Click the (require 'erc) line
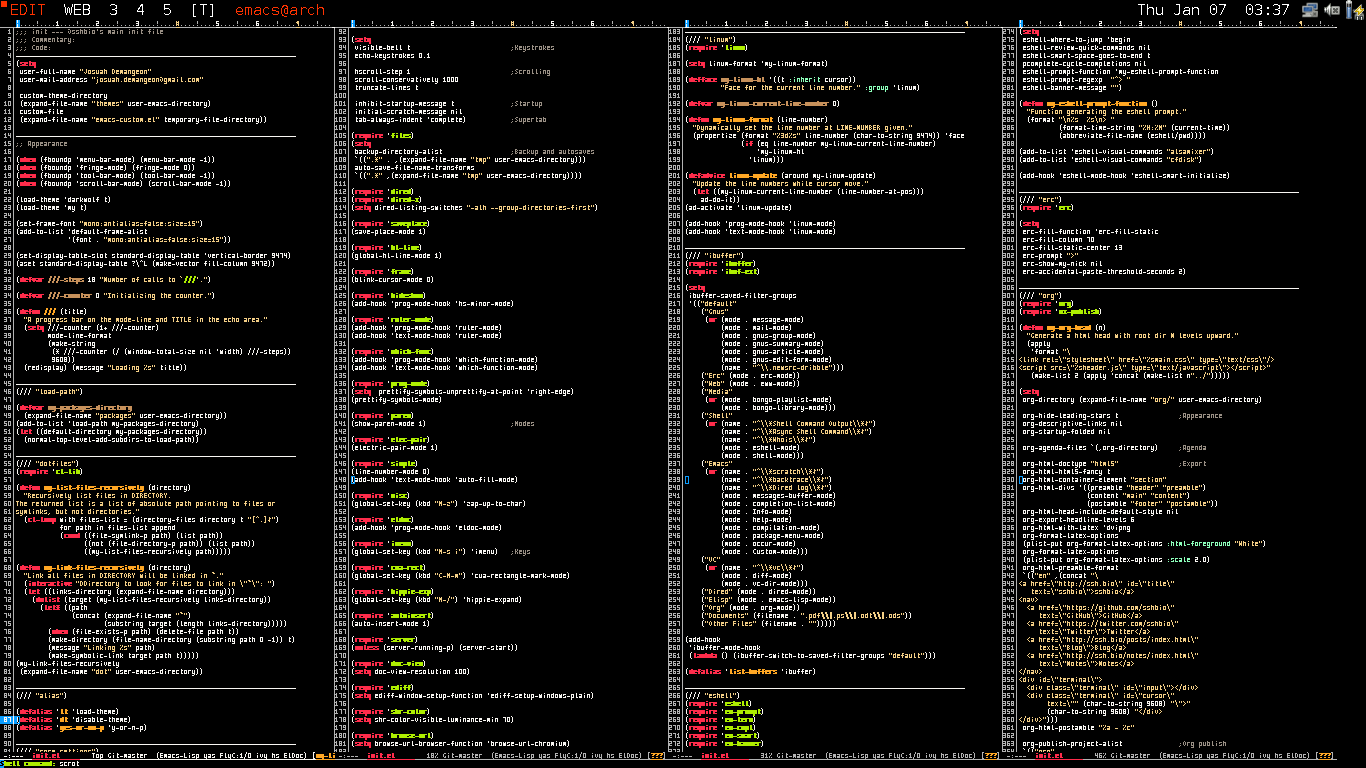 click(1048, 207)
